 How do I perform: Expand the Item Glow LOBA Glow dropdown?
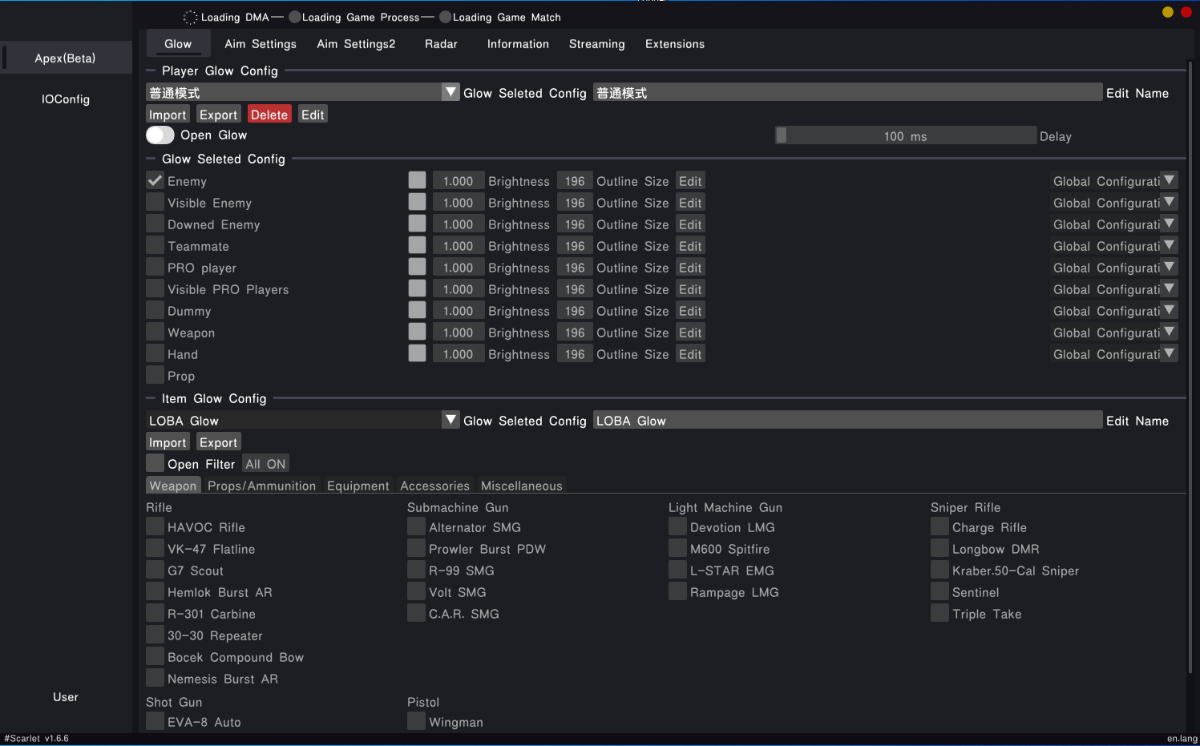[450, 420]
